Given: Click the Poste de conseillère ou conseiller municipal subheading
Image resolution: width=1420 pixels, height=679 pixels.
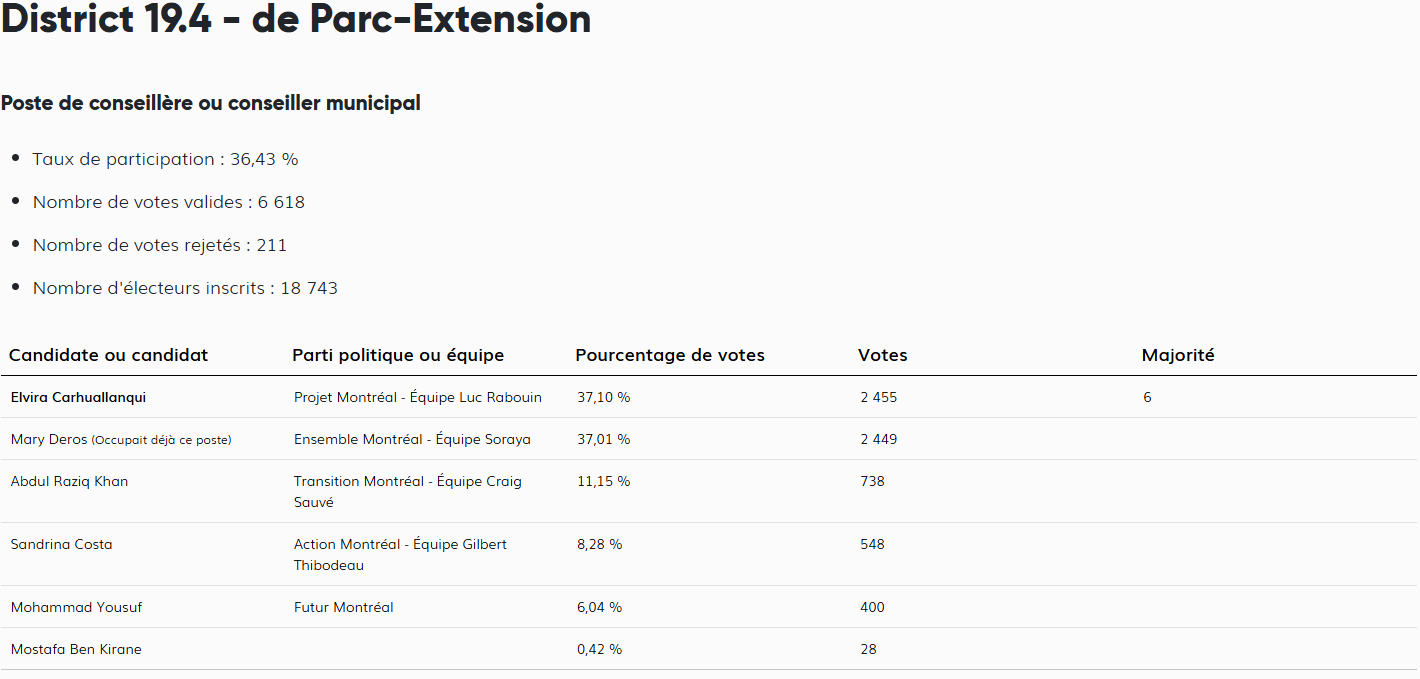Looking at the screenshot, I should tap(211, 103).
